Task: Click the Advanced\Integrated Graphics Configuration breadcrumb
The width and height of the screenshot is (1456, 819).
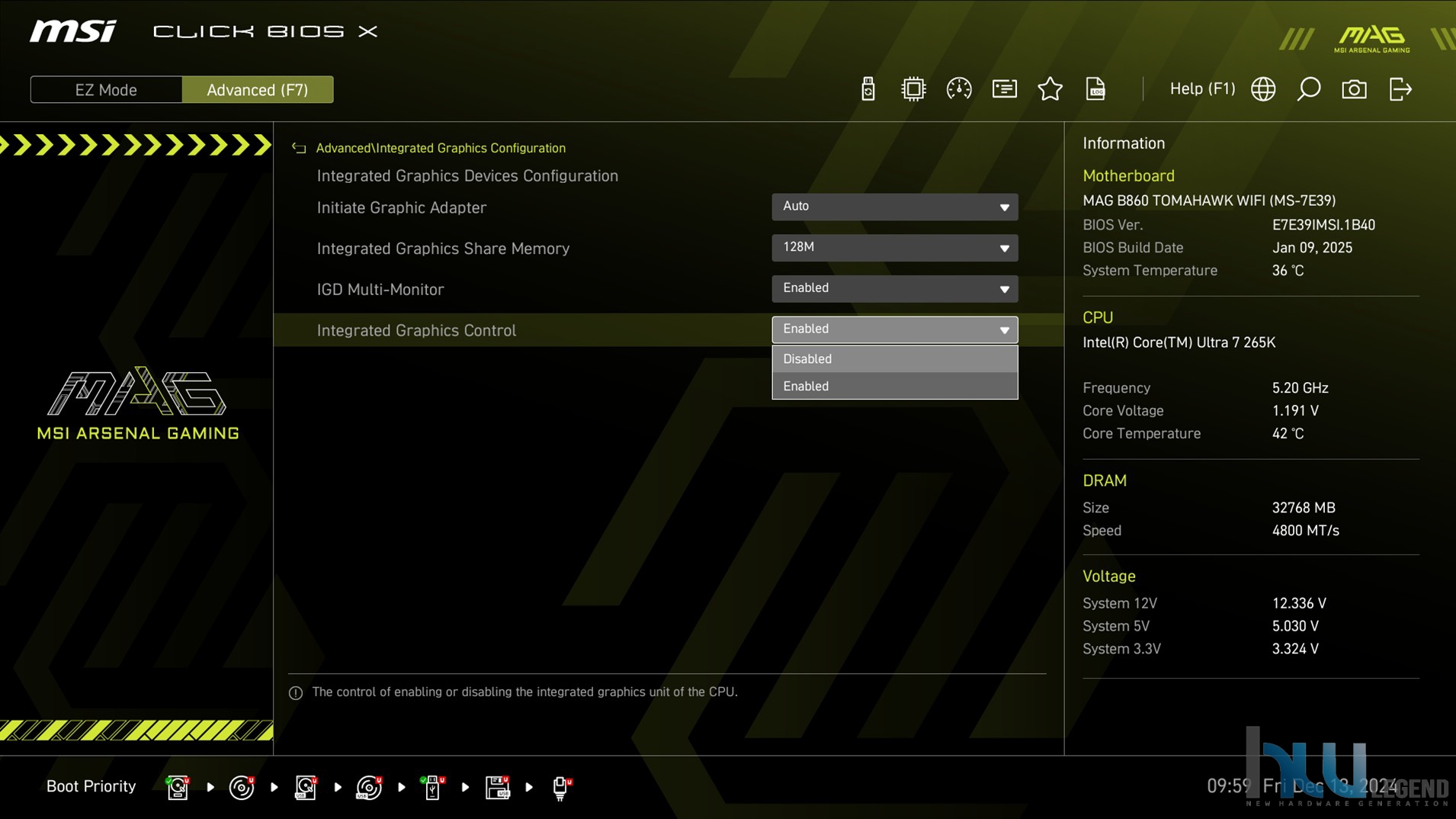Action: coord(441,148)
